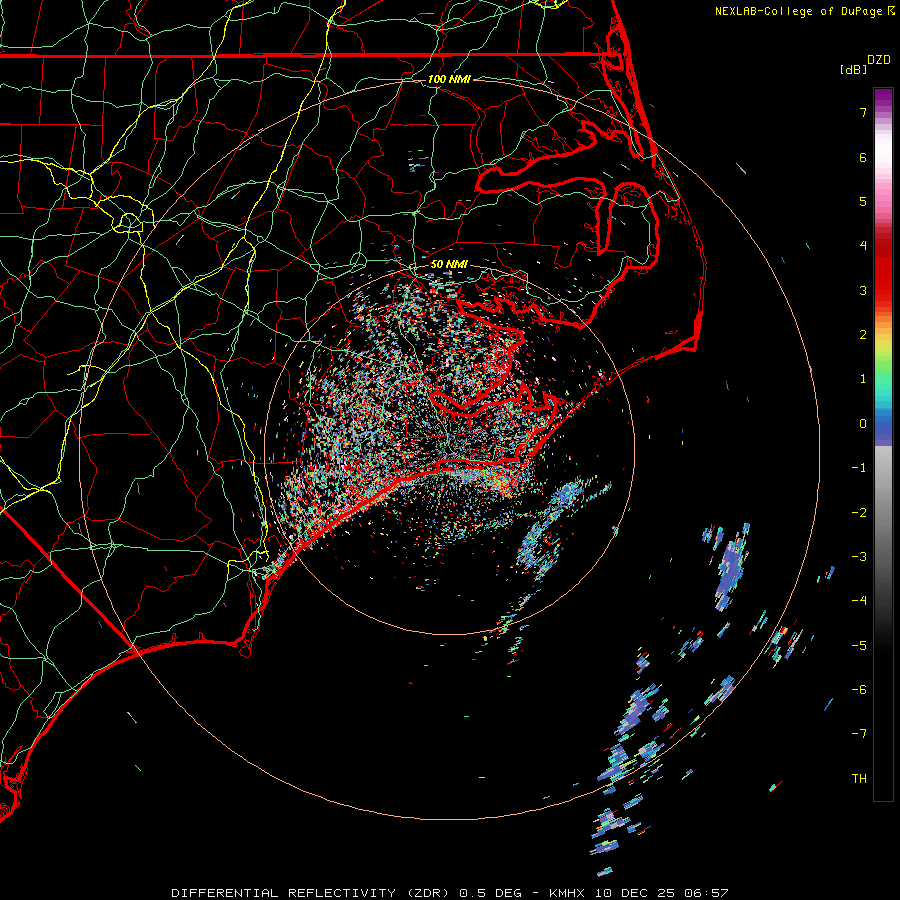Click the 5 value on color scale

pos(863,201)
